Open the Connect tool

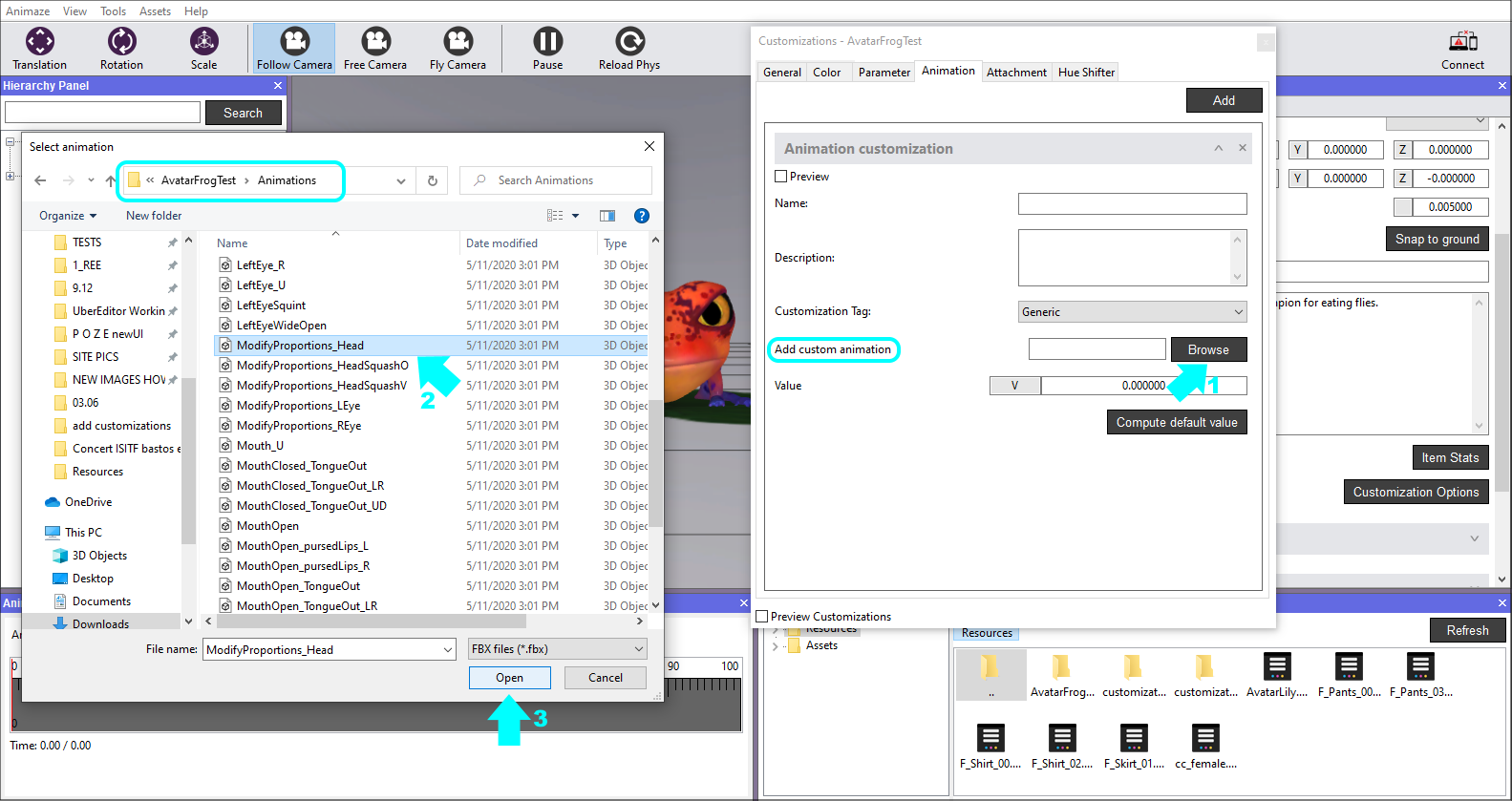tap(1462, 49)
